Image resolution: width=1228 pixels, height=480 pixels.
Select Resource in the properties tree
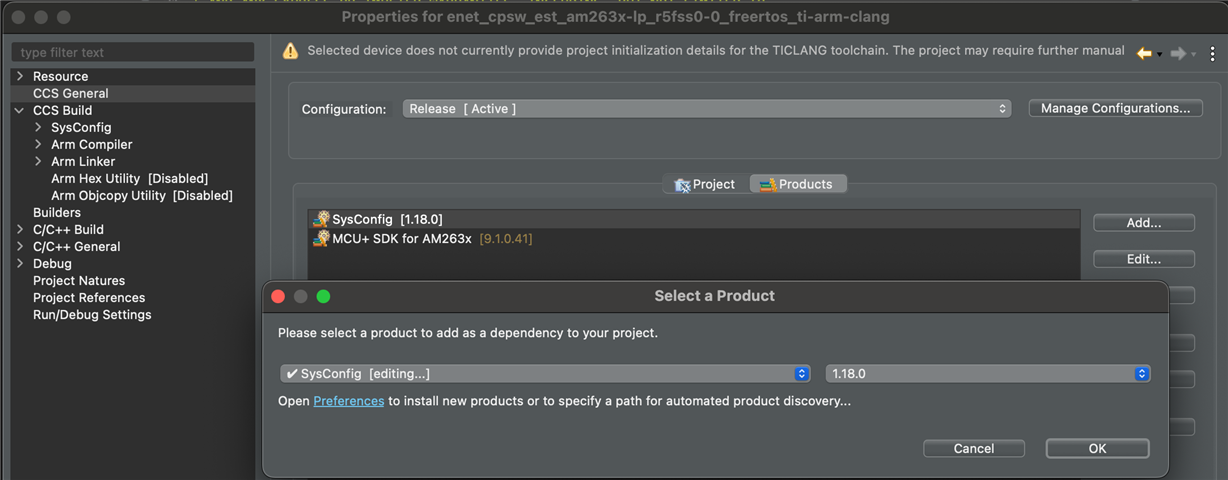click(60, 76)
